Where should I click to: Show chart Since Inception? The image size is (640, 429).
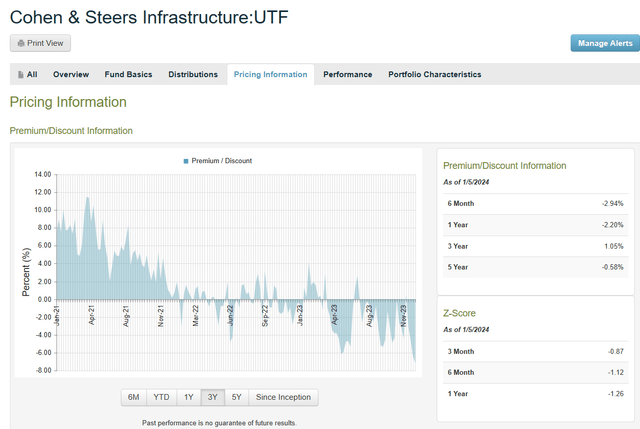point(283,397)
